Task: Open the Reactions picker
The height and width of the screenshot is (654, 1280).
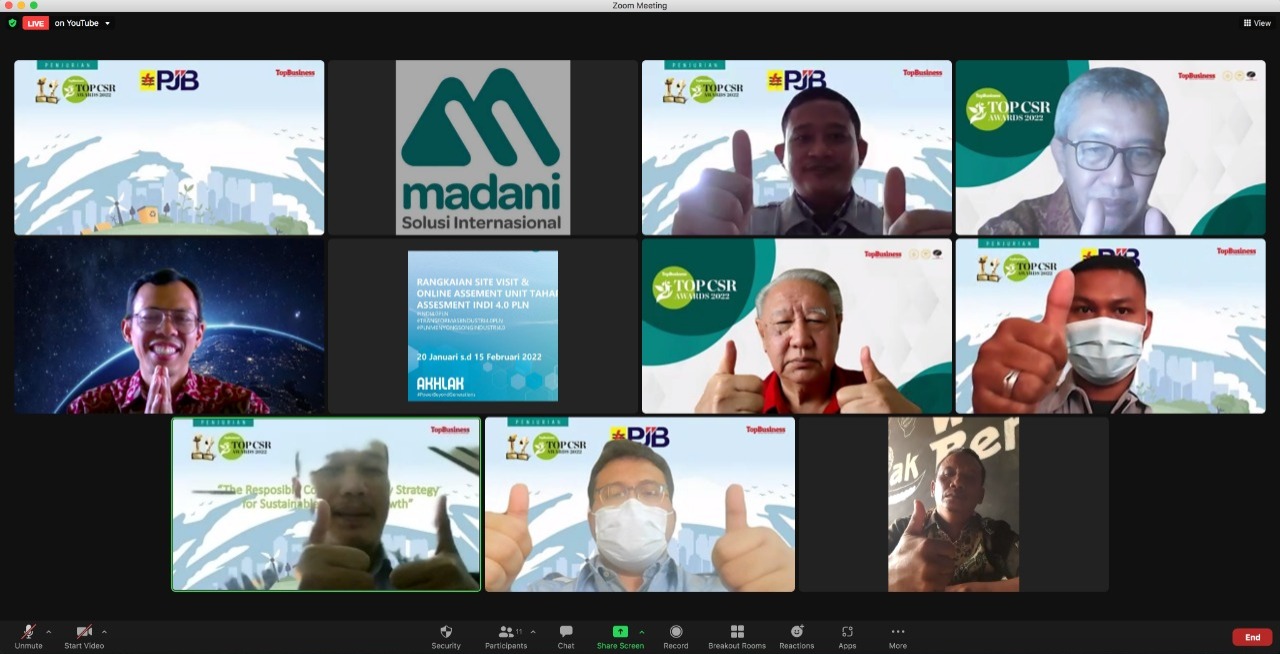Action: coord(797,636)
